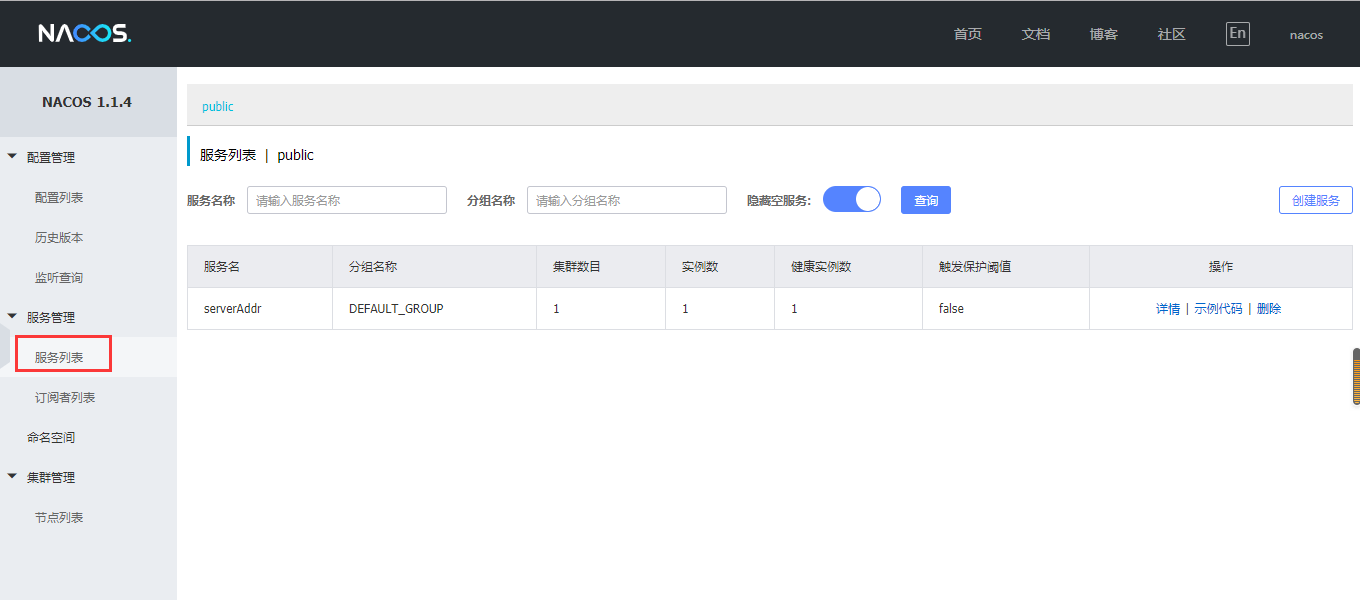
Task: Open 命名空间 in the sidebar
Action: (x=51, y=437)
